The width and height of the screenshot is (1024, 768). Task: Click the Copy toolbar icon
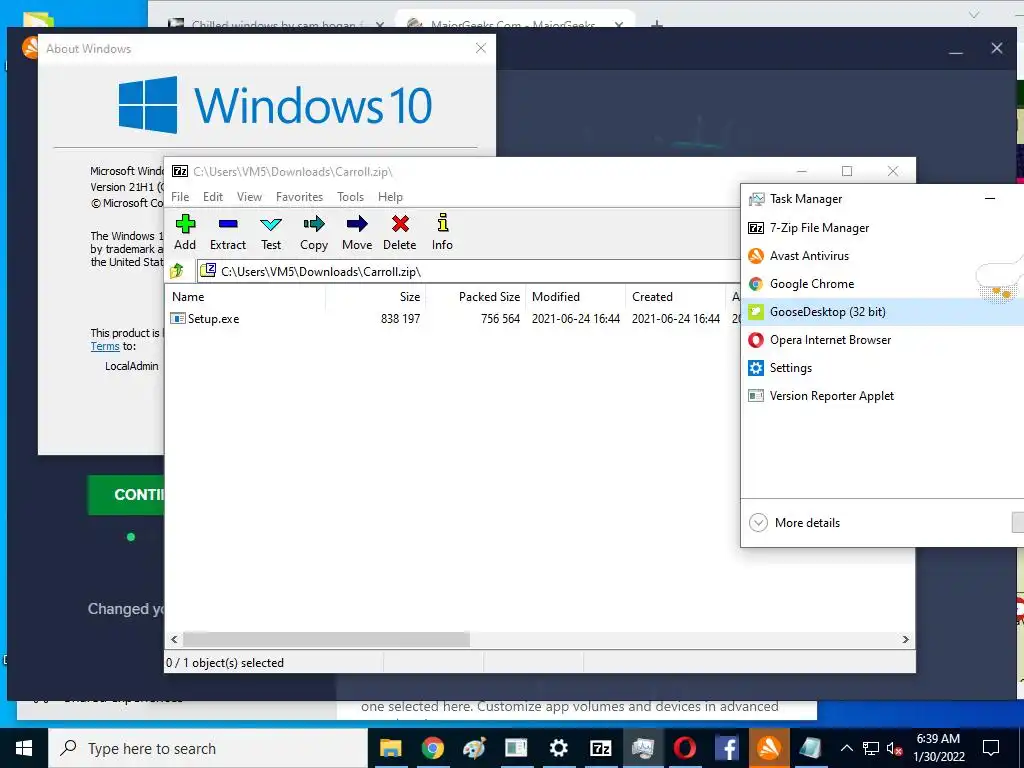[313, 232]
